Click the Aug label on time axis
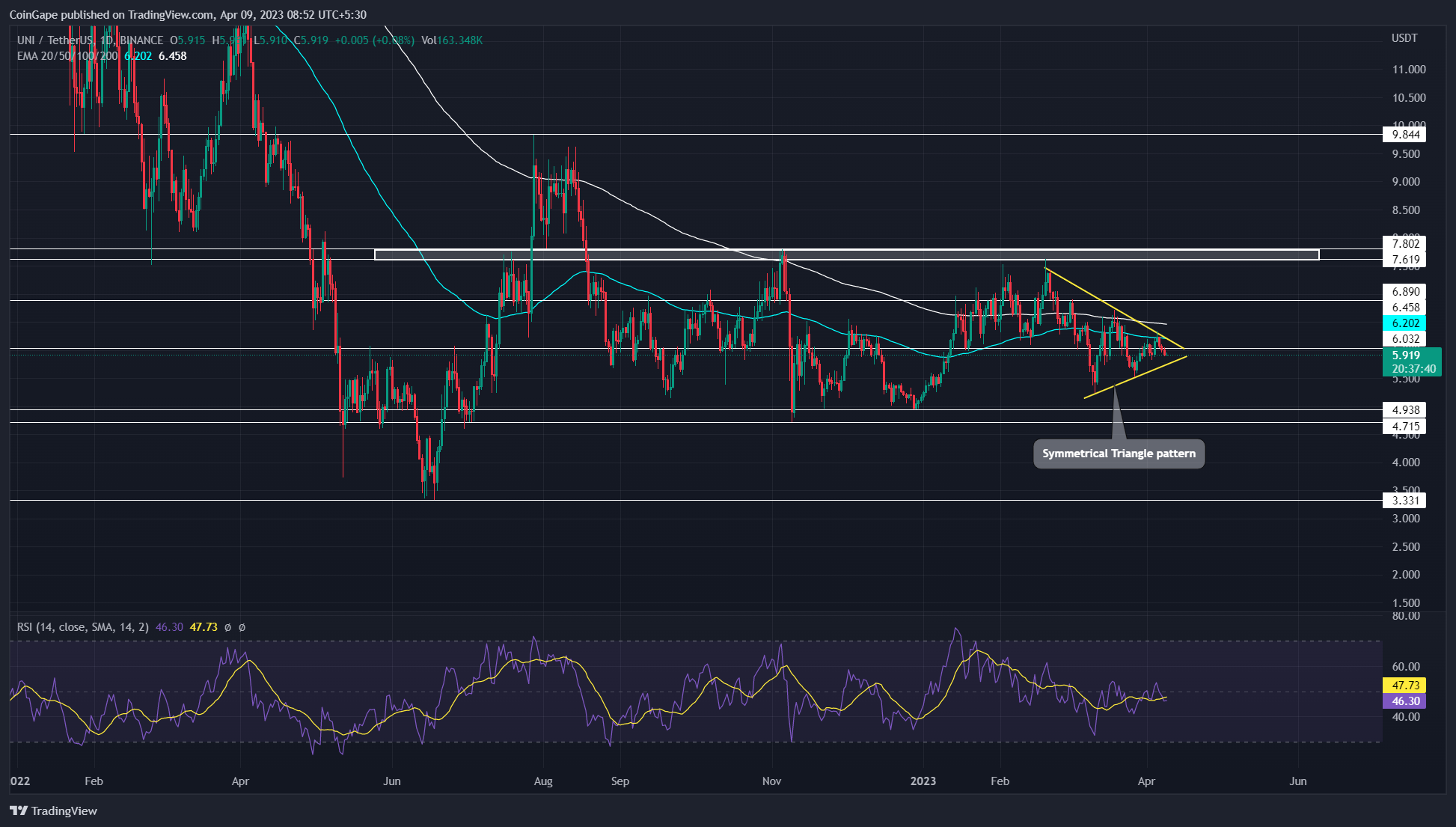Screen dimensions: 1456x827 point(543,781)
